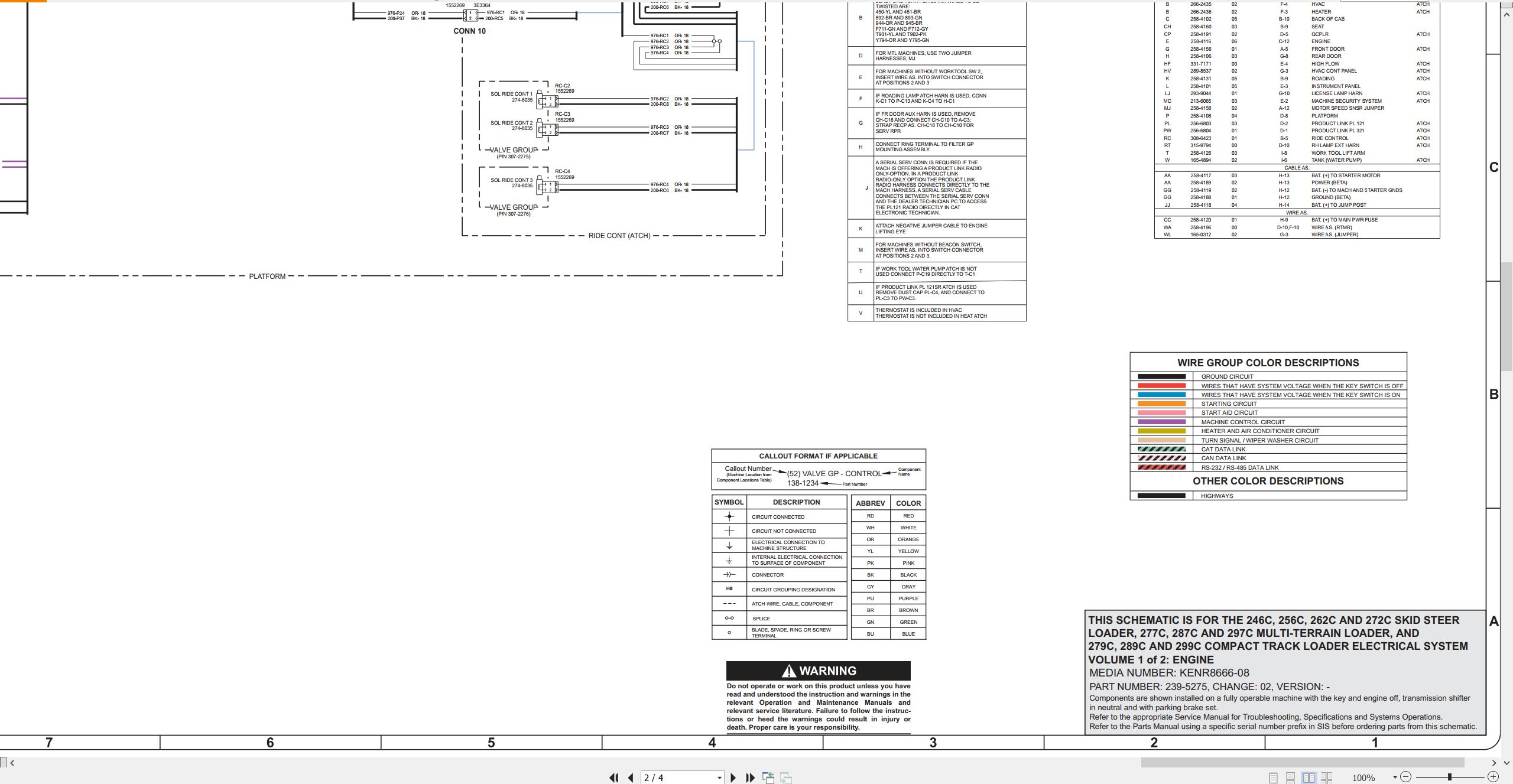The width and height of the screenshot is (1513, 784).
Task: Click the RIDE CONTROL harness table entry
Action: point(1330,138)
